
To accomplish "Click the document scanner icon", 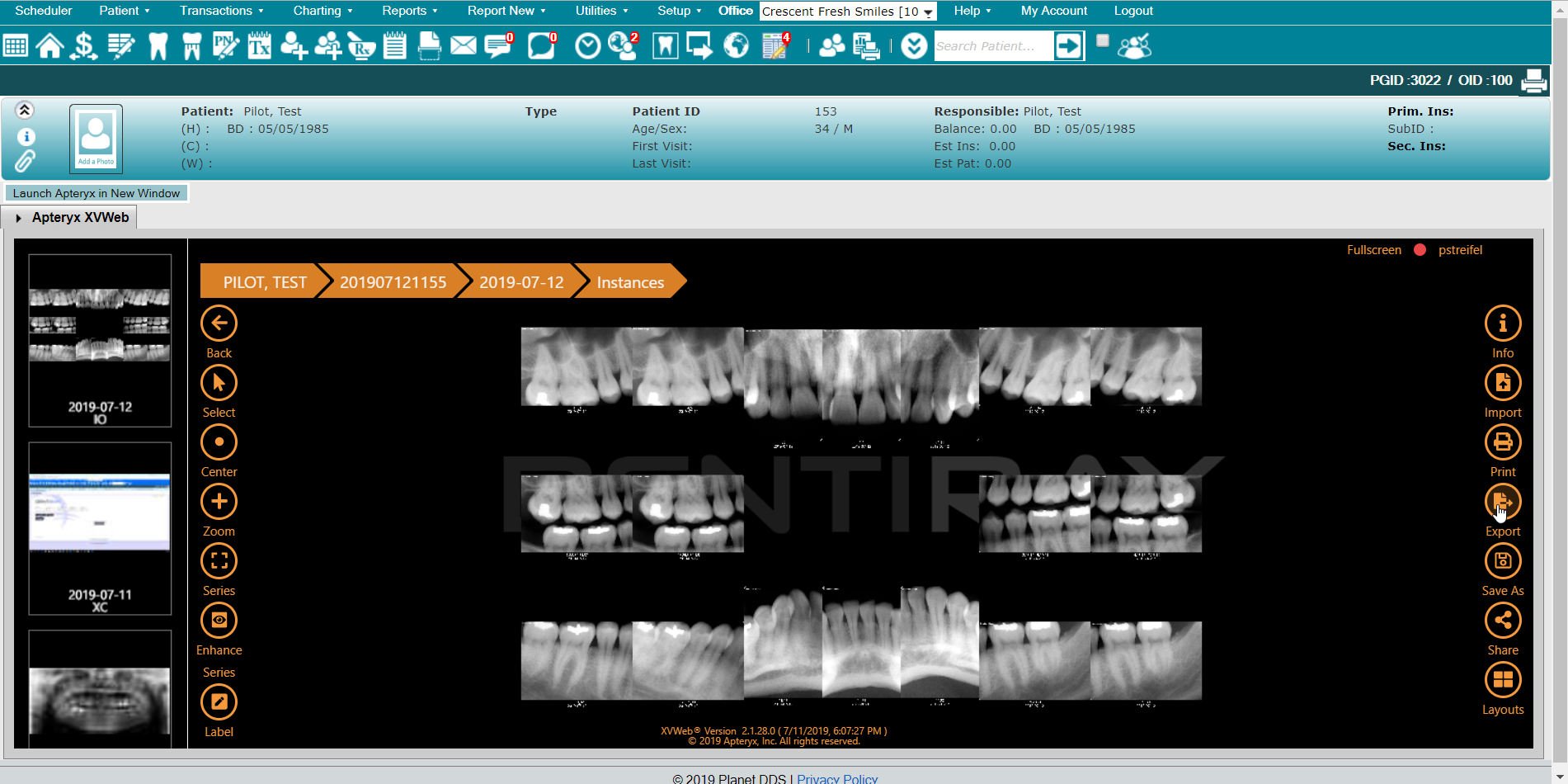I will (x=430, y=45).
